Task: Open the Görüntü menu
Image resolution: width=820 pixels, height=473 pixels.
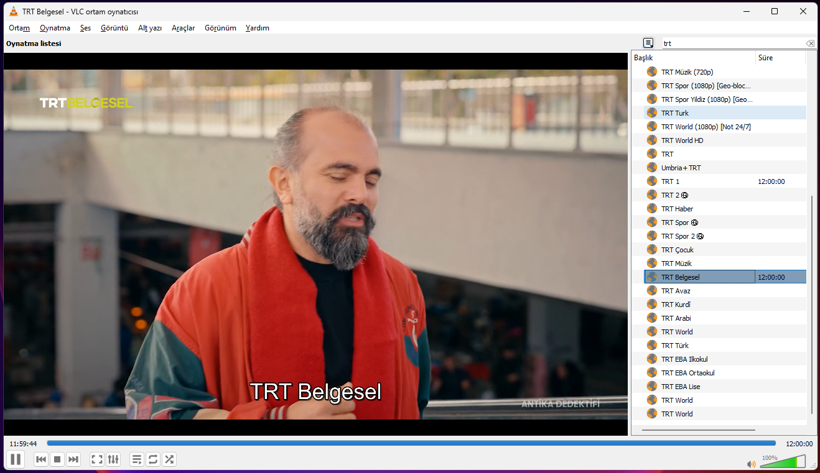Action: 114,28
